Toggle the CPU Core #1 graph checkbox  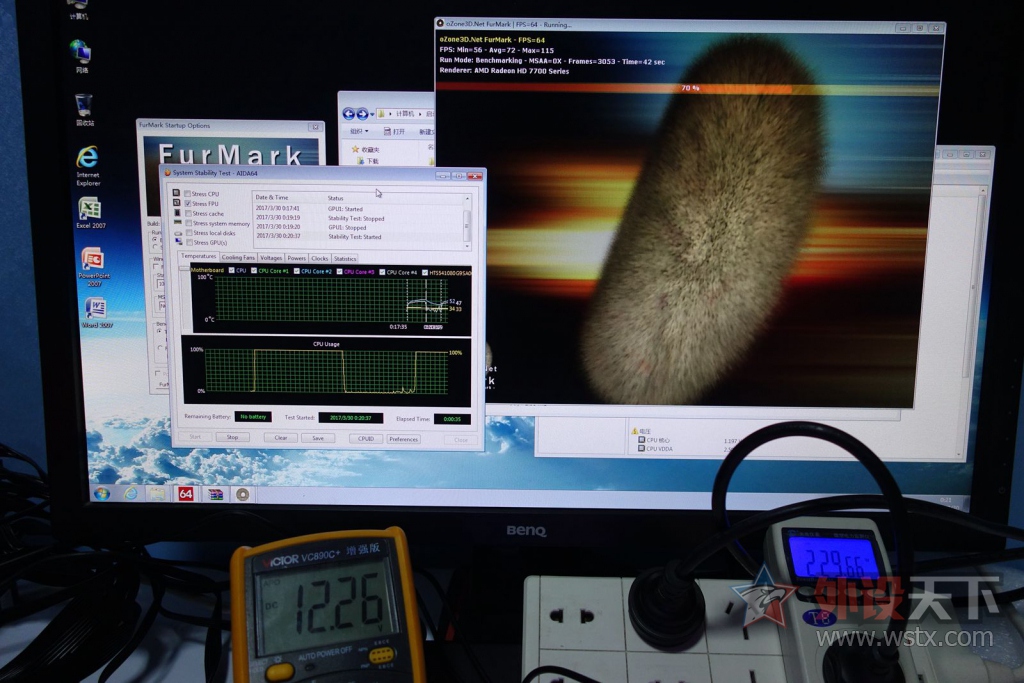click(x=254, y=270)
